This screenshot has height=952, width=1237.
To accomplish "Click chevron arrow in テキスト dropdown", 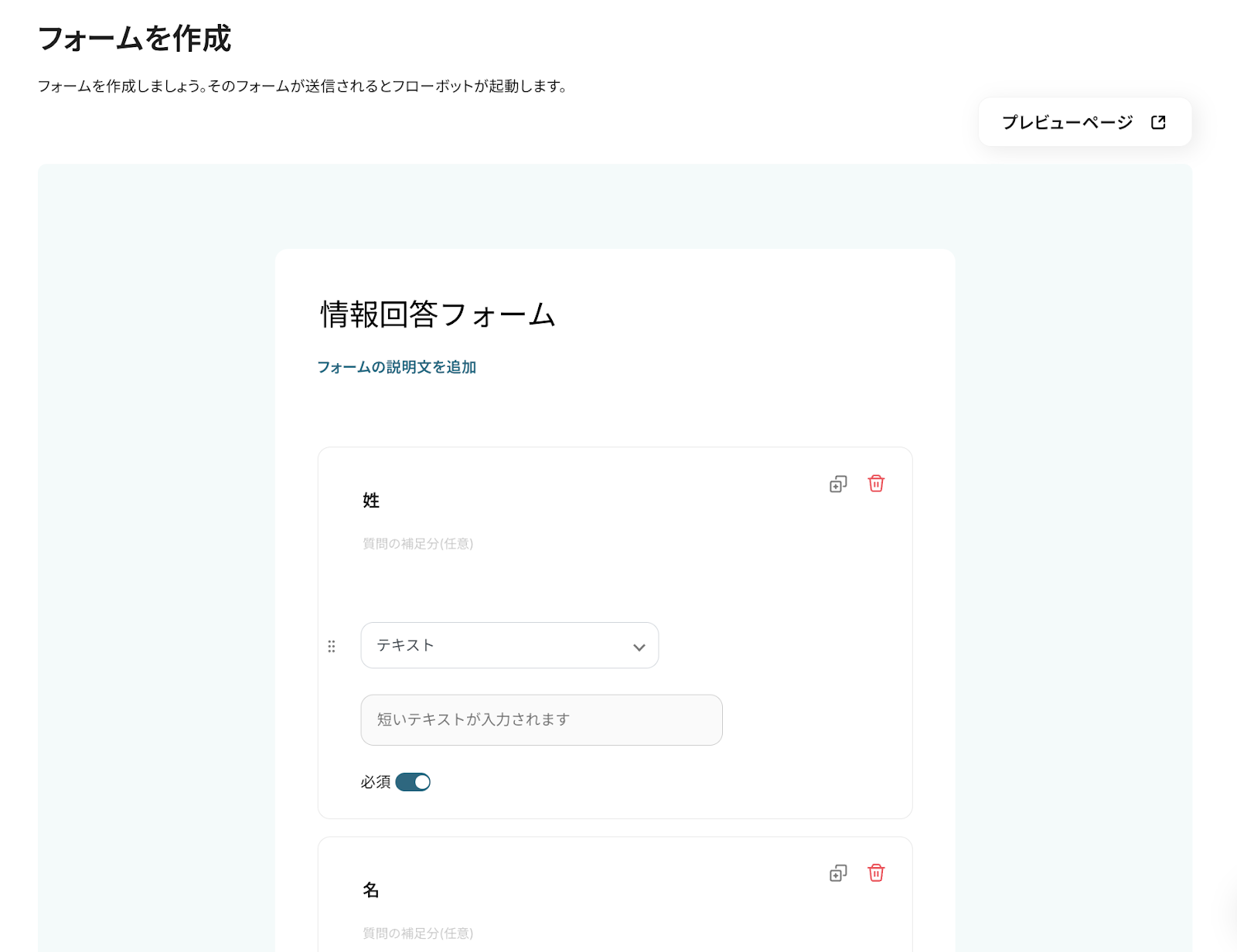I will [x=639, y=647].
